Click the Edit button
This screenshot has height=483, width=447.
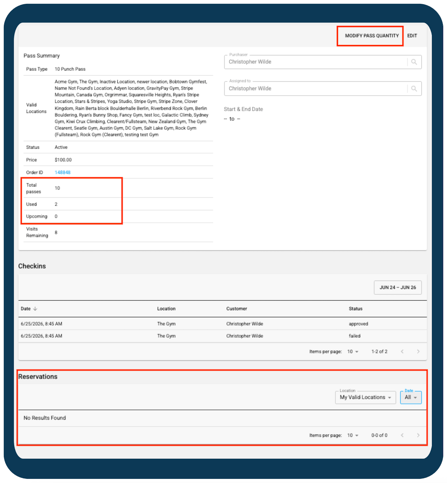coord(412,36)
